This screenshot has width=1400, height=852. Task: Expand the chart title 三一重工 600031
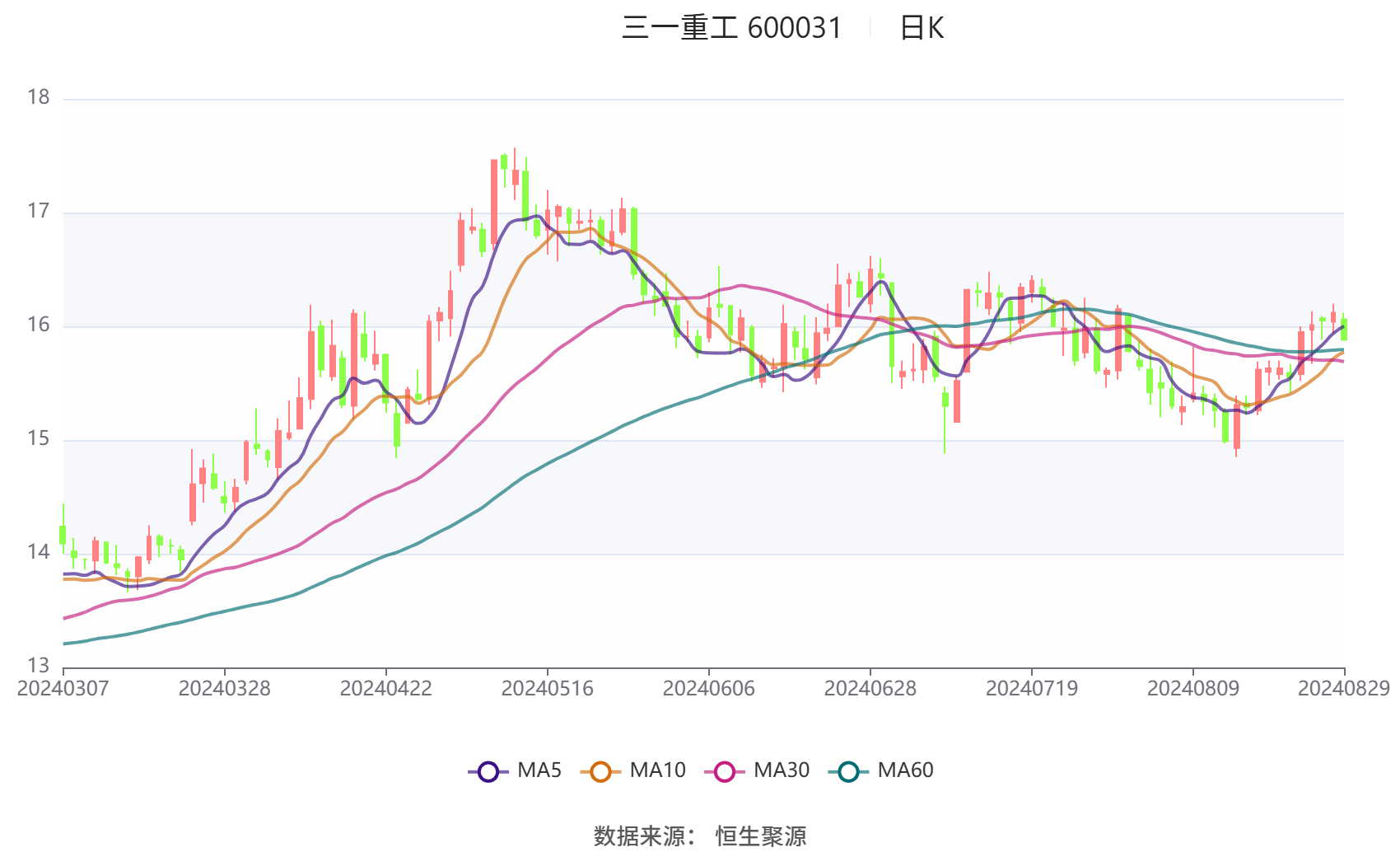click(x=733, y=27)
